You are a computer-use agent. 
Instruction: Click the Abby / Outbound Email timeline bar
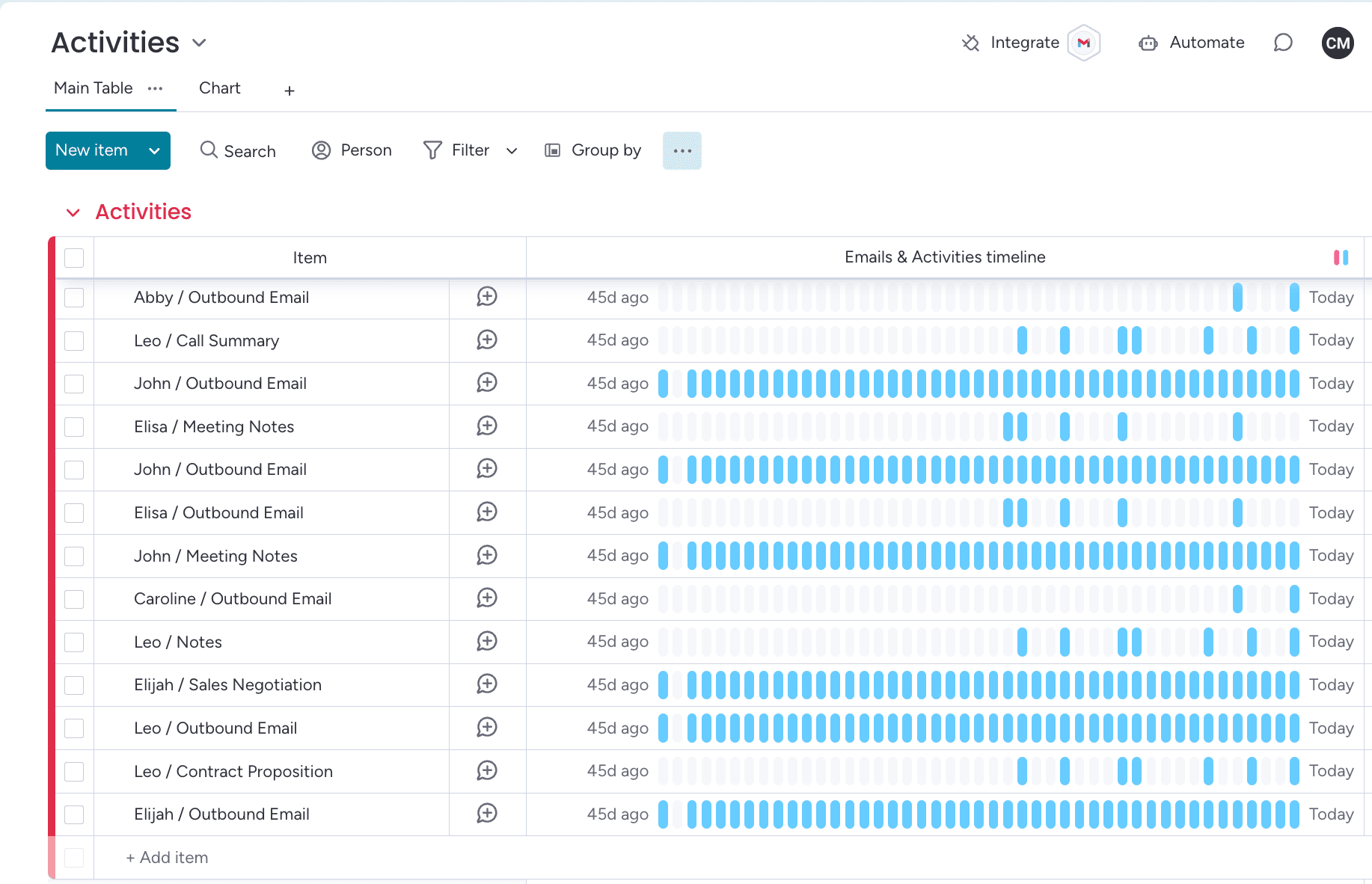[979, 298]
